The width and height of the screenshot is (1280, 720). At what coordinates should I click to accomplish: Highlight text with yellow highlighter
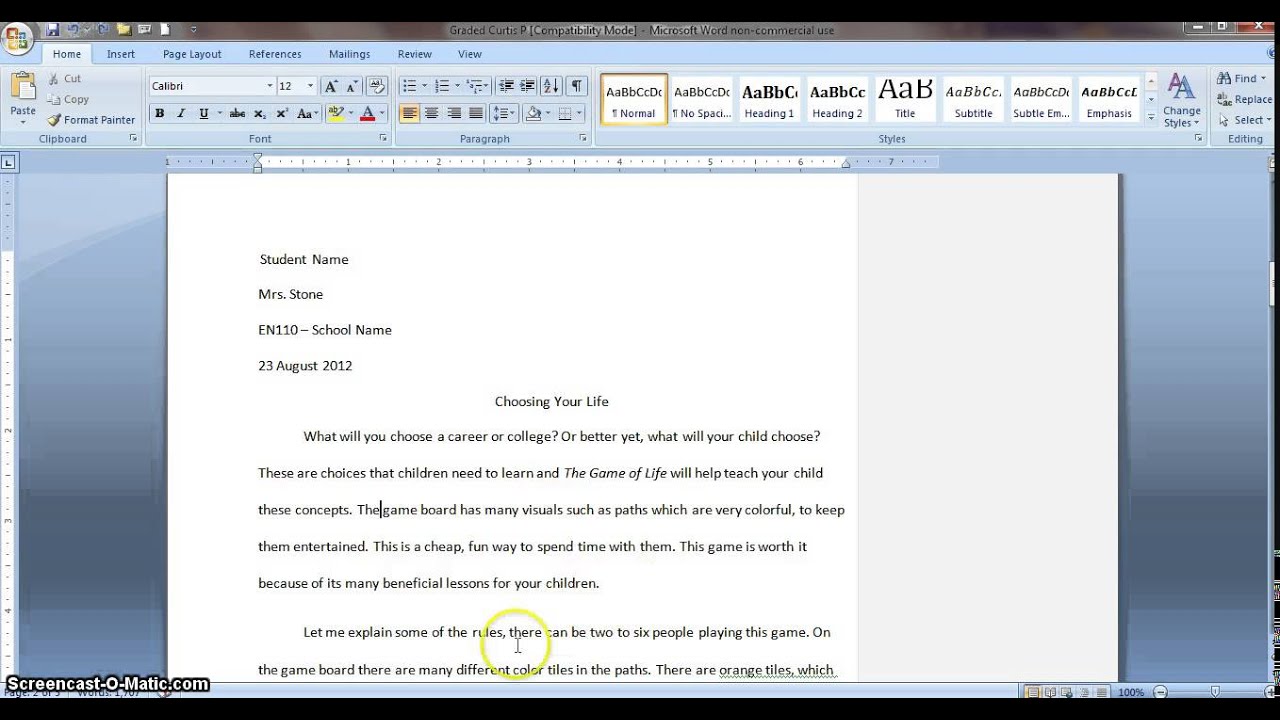point(336,114)
